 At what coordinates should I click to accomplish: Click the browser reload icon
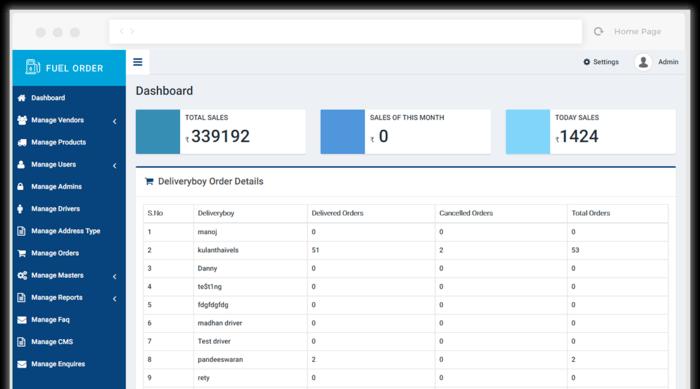pyautogui.click(x=598, y=31)
